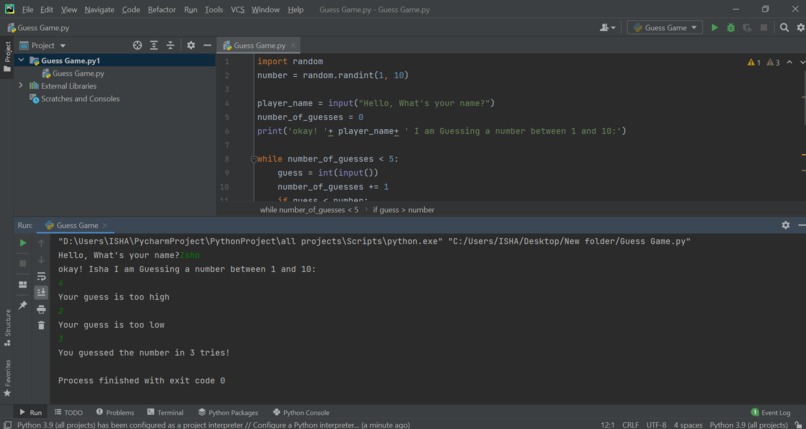Click the down arrow in Run panel
The width and height of the screenshot is (806, 429).
click(x=41, y=259)
